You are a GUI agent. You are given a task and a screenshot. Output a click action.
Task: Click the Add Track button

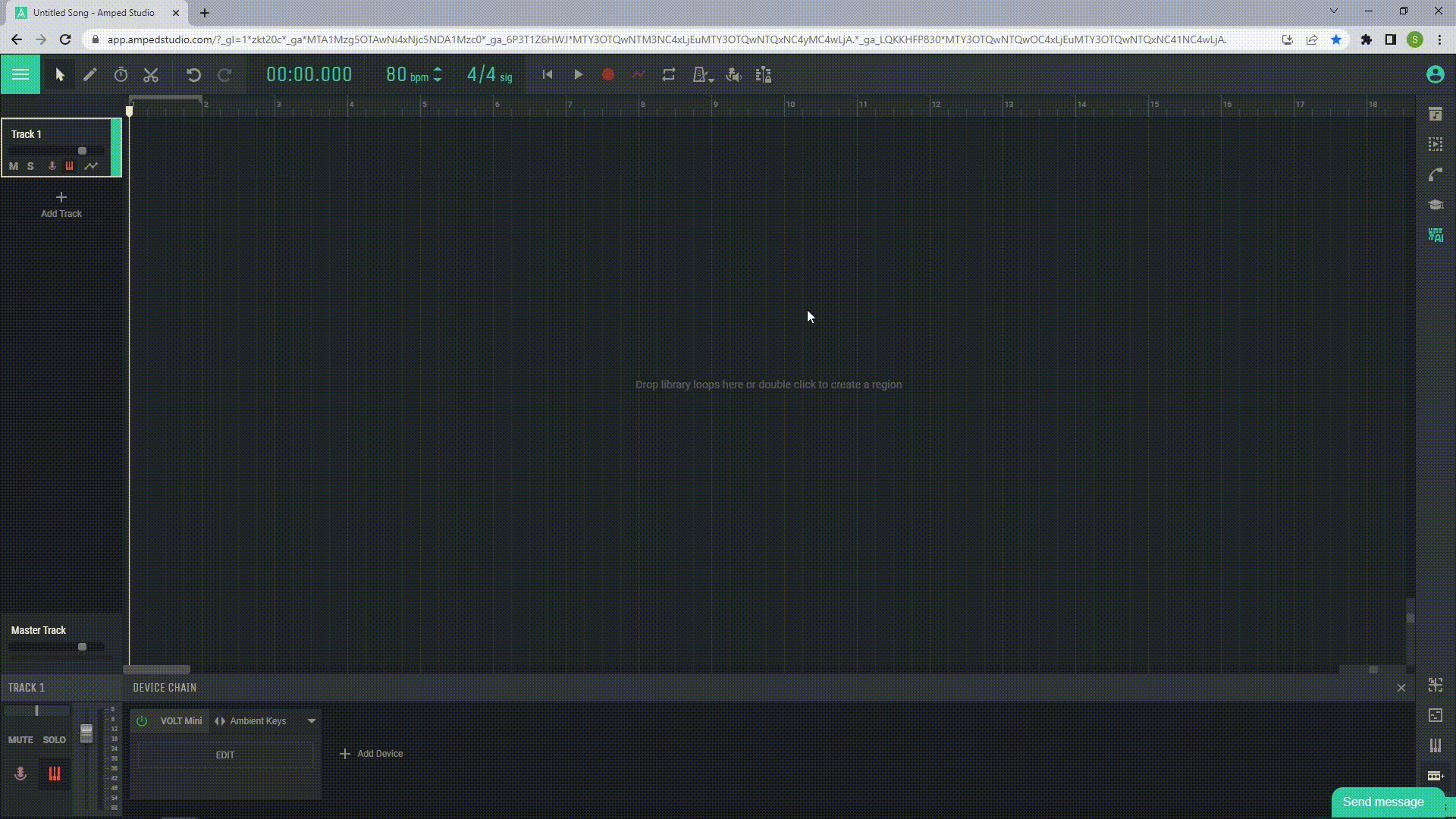coord(62,204)
